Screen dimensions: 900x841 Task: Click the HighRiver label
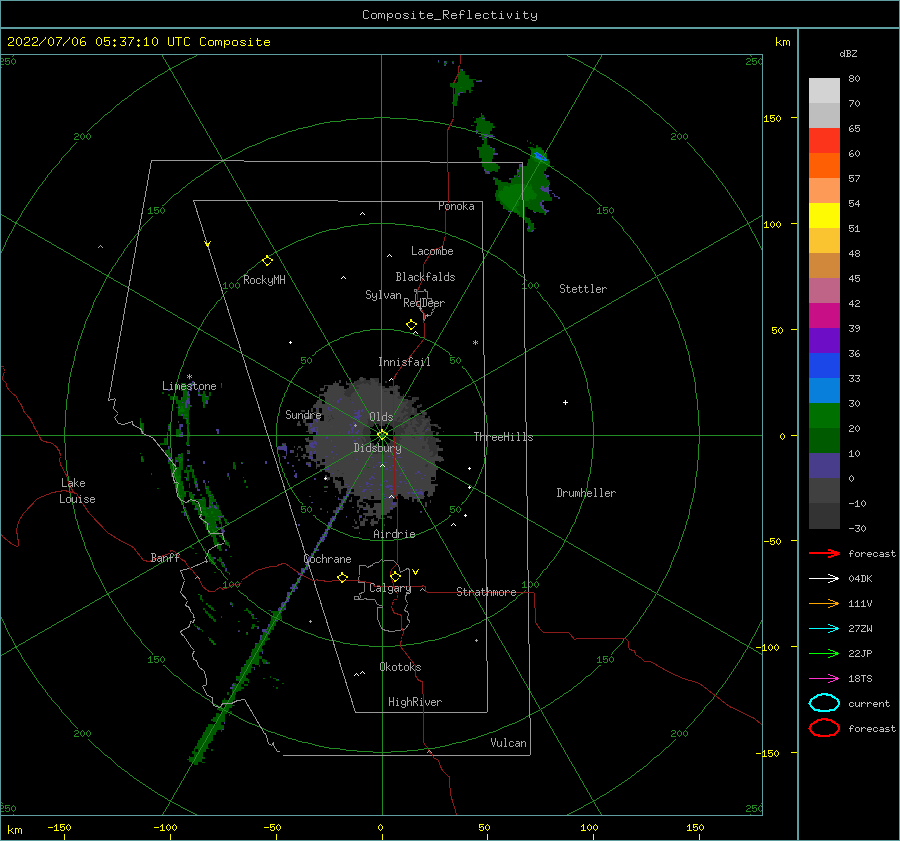[415, 702]
